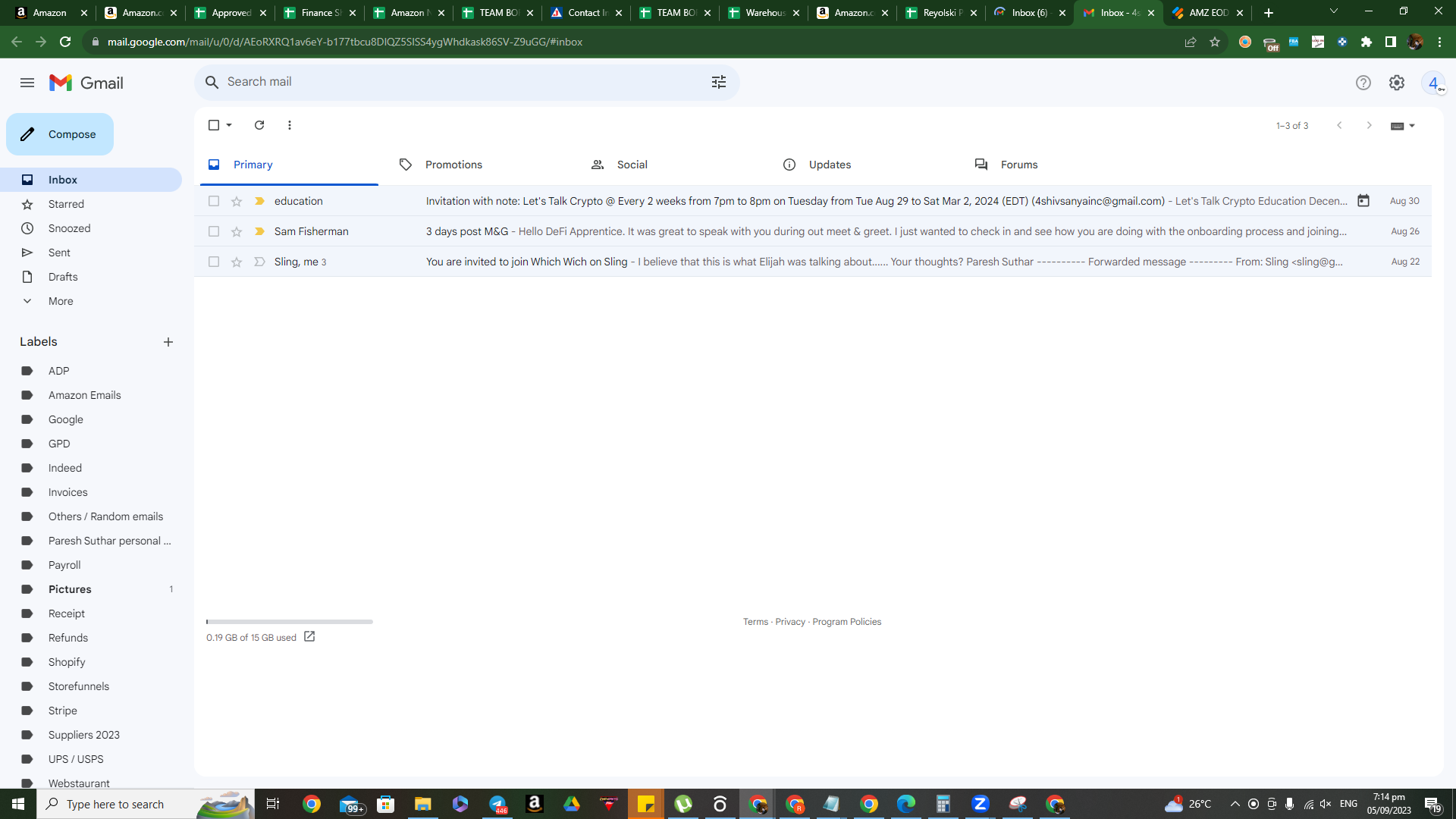
Task: Open the Windows Start menu
Action: point(18,804)
